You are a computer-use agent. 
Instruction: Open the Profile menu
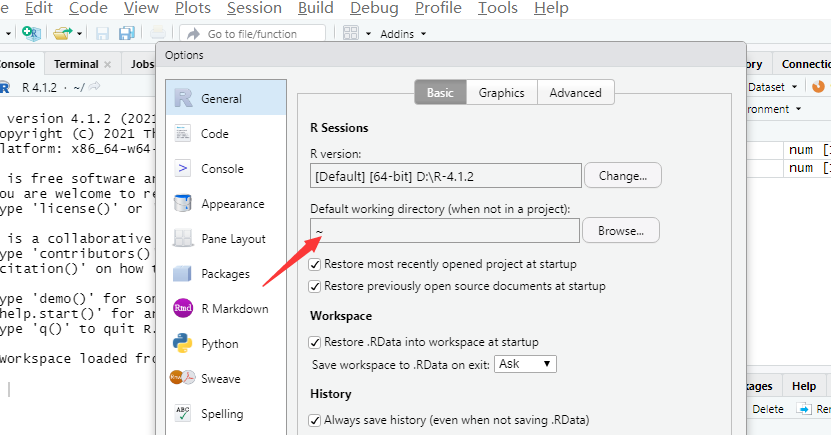(438, 8)
